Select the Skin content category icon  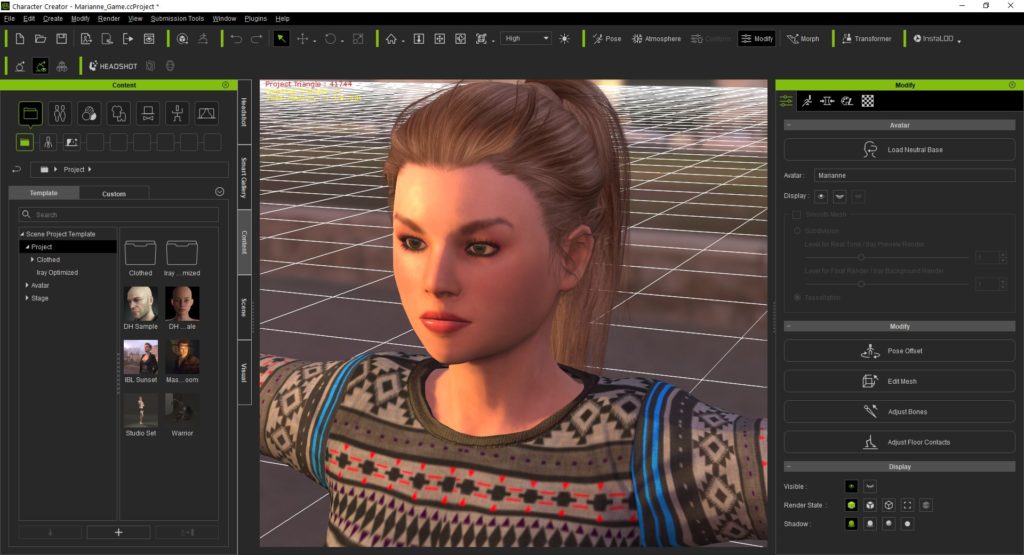[89, 114]
